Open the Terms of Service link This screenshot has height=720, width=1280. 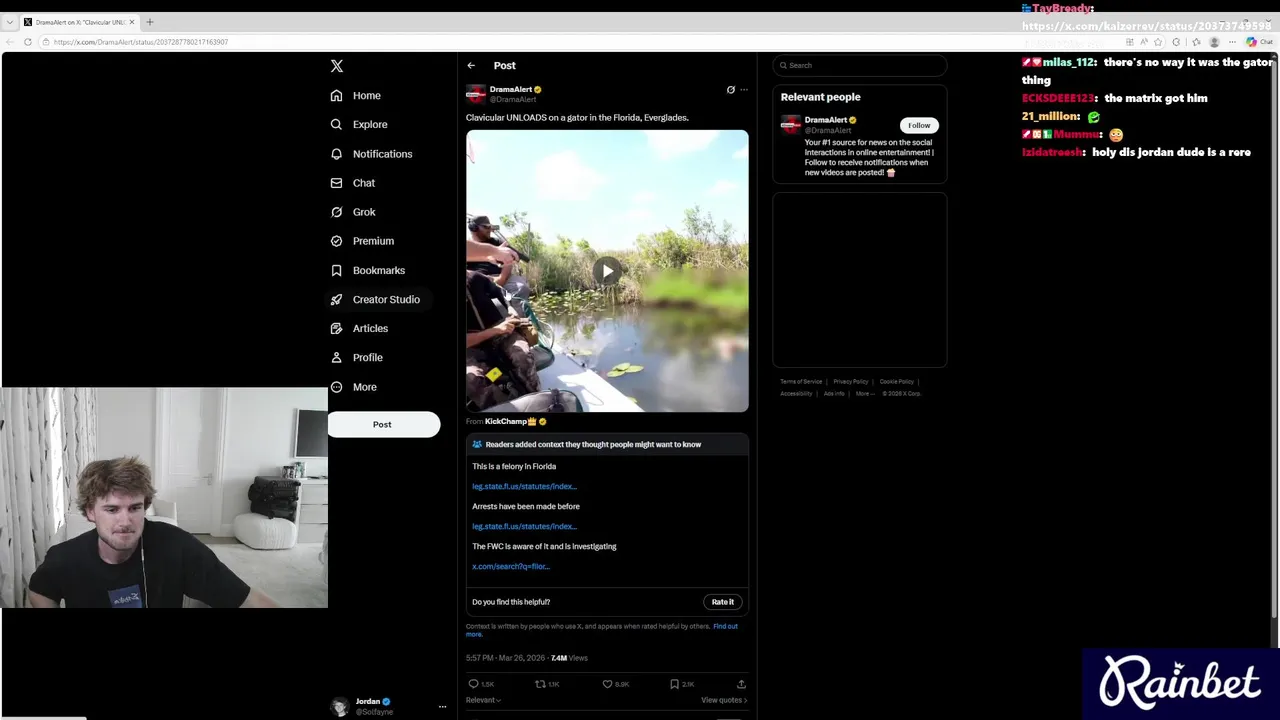coord(801,381)
